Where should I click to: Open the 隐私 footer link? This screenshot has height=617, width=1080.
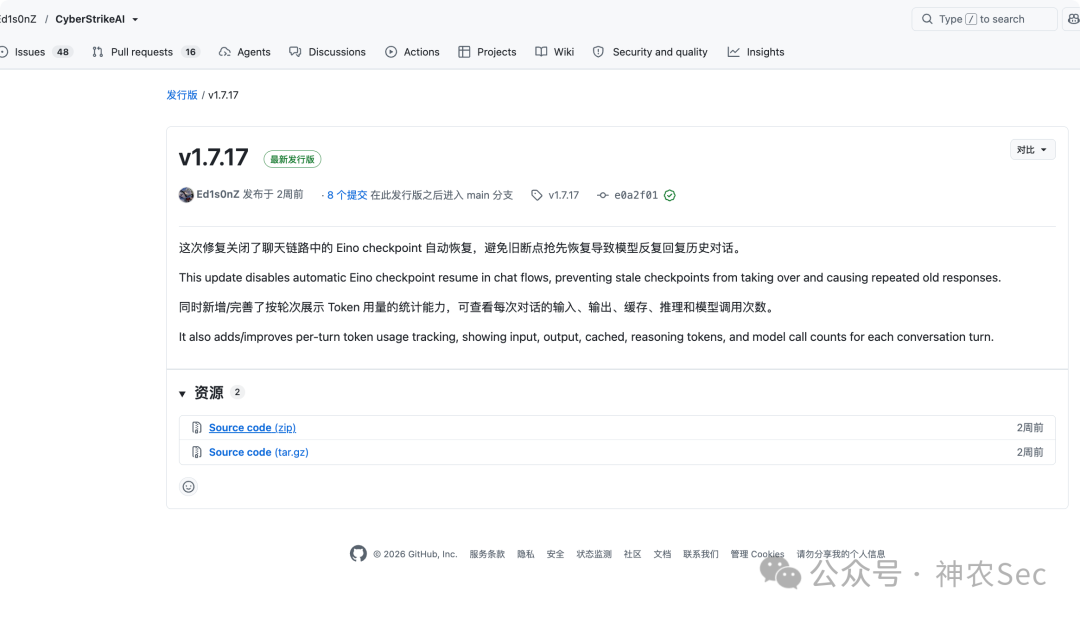pyautogui.click(x=526, y=554)
